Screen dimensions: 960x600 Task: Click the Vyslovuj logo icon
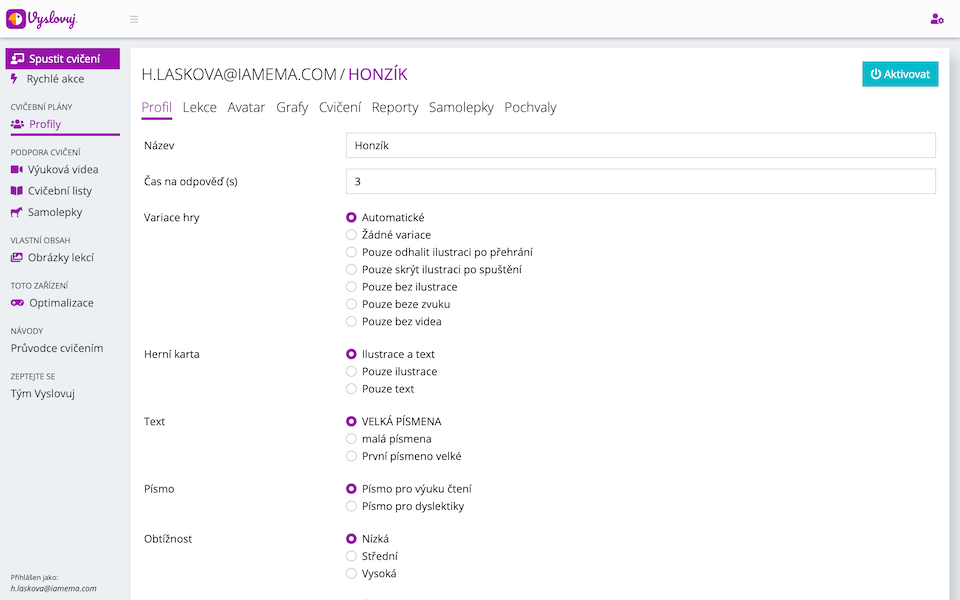16,19
